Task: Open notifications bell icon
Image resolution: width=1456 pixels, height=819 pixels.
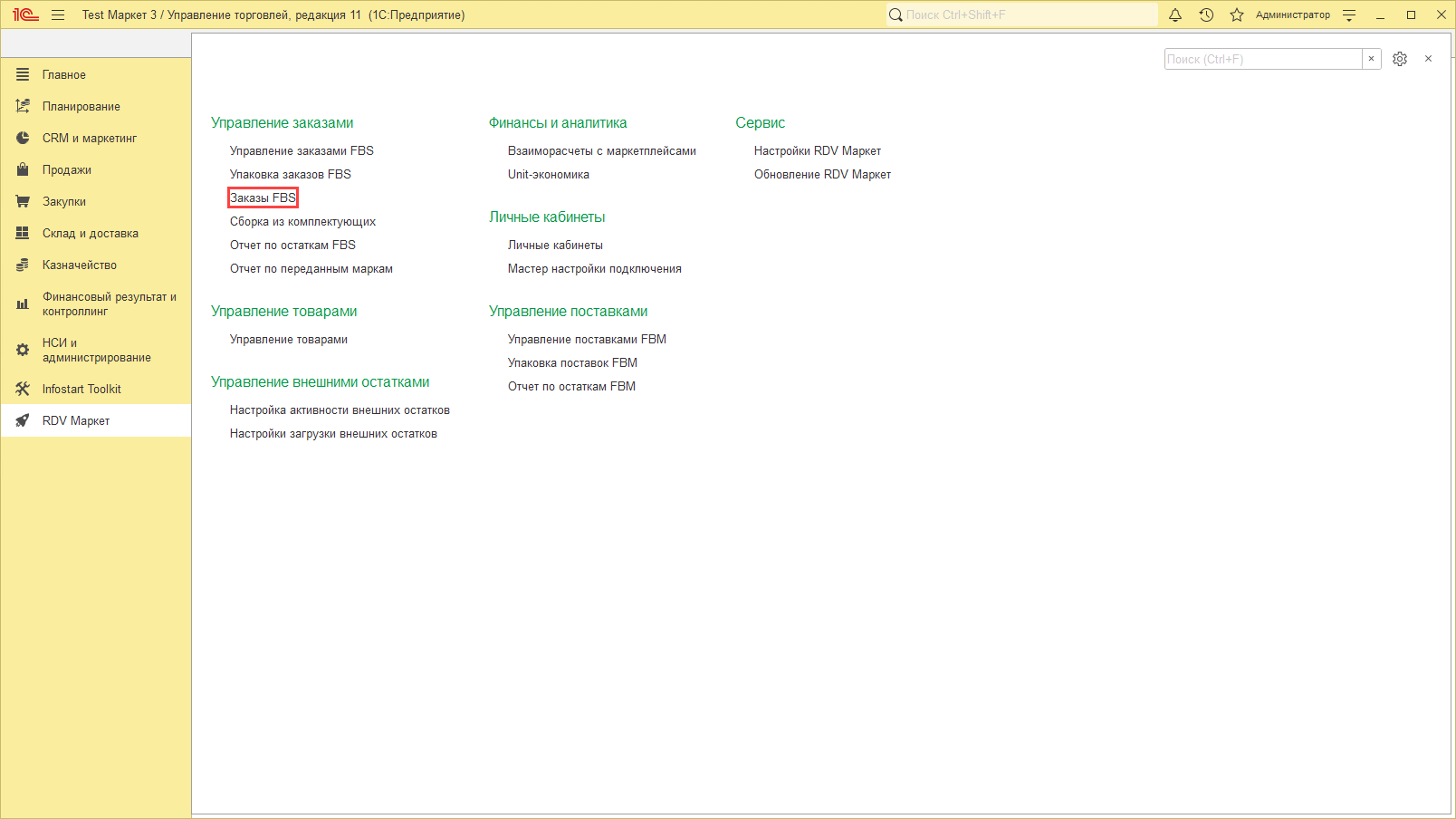Action: (1175, 14)
